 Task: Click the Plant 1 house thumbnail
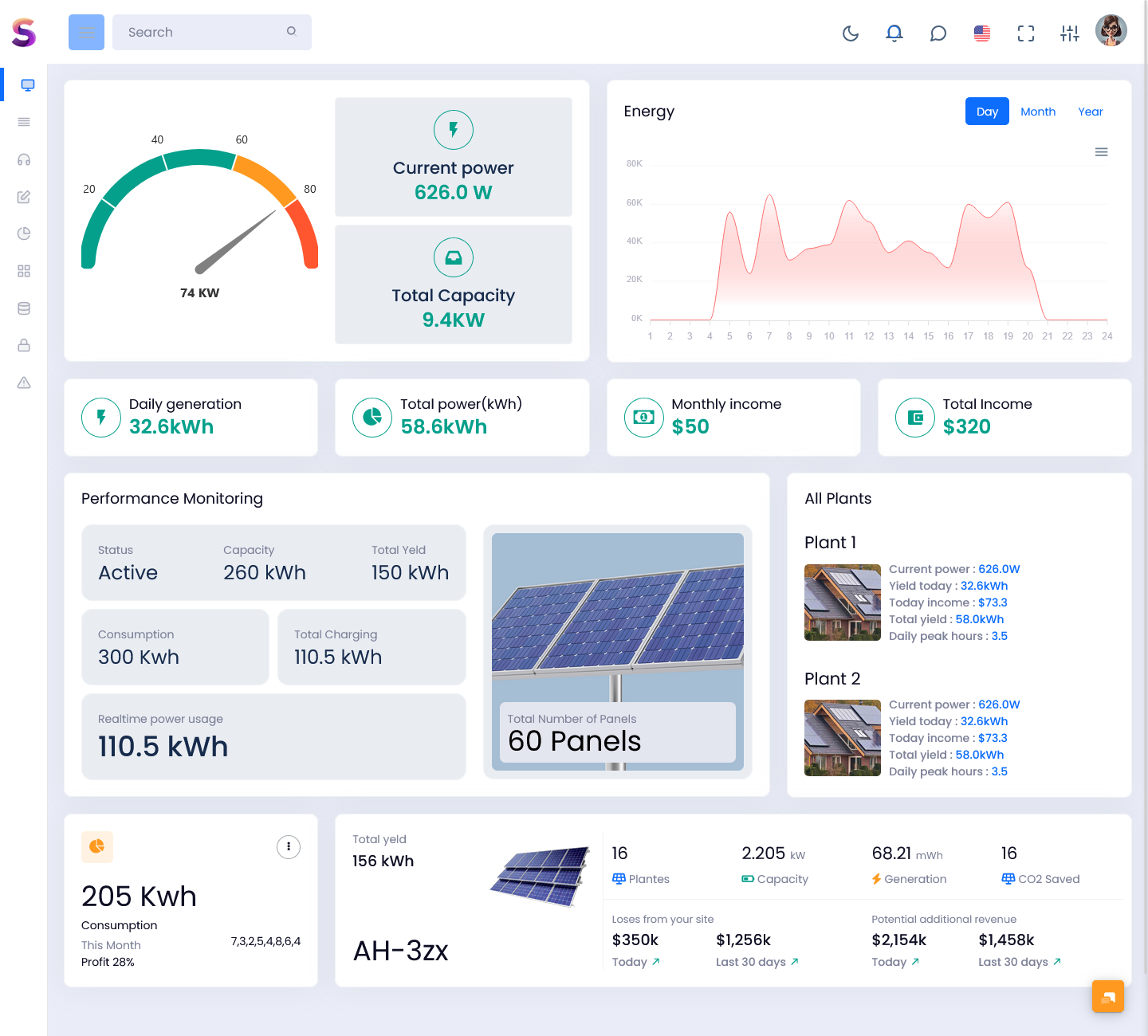pyautogui.click(x=843, y=602)
